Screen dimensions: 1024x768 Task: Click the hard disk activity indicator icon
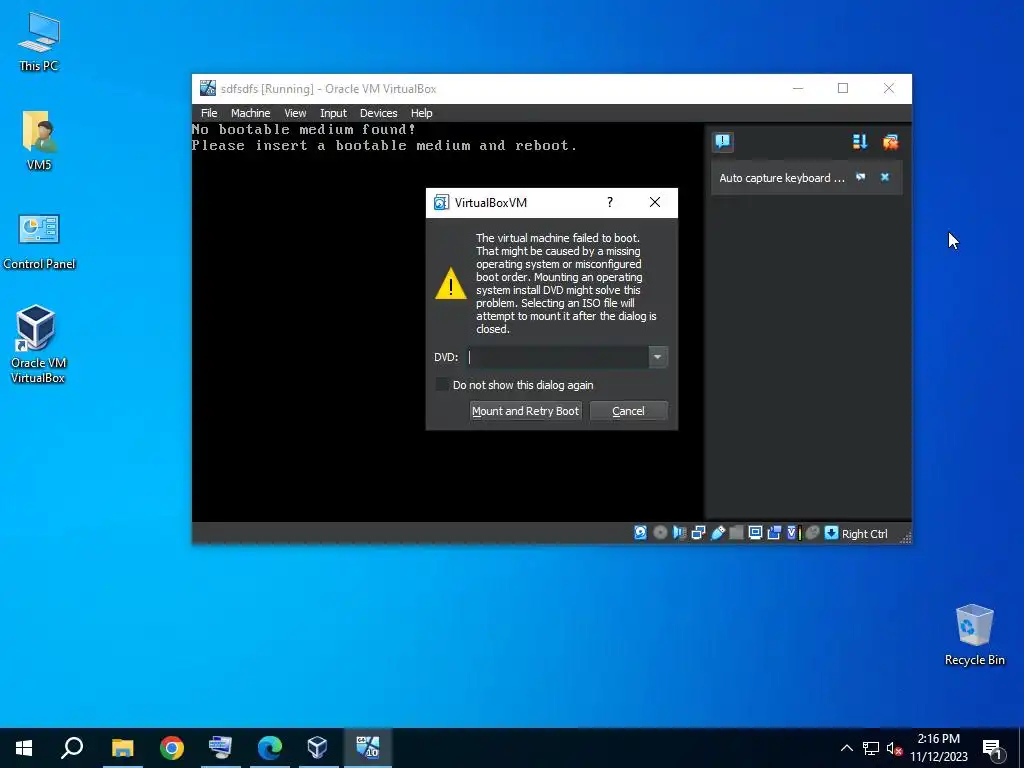click(x=641, y=533)
